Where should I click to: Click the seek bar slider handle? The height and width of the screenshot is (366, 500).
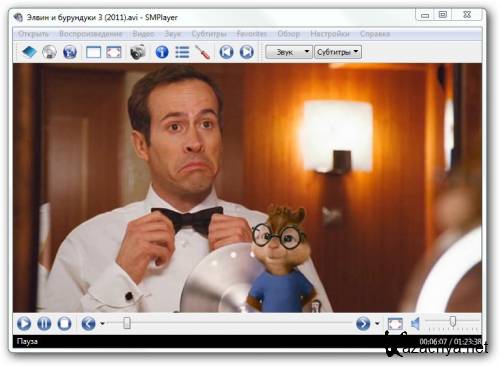coord(127,323)
